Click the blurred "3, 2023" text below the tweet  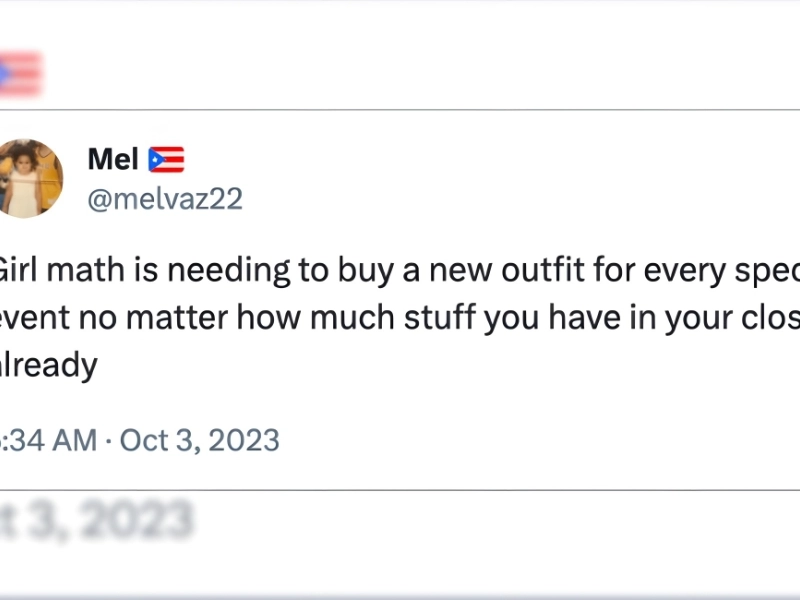(x=98, y=520)
